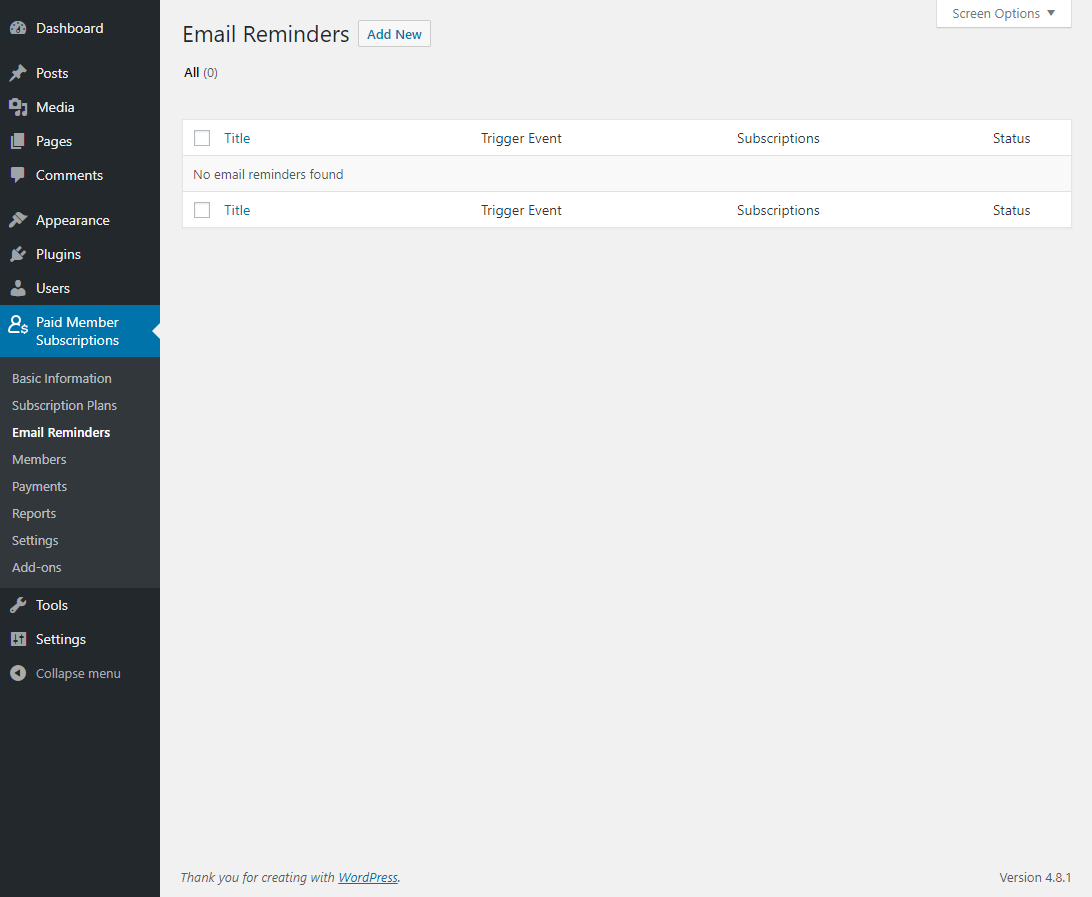The height and width of the screenshot is (897, 1092).
Task: Go to Basic Information submenu
Action: coord(61,378)
